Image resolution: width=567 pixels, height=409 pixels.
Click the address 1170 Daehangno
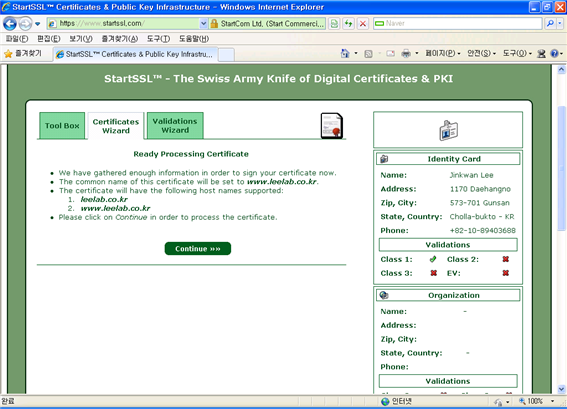pyautogui.click(x=480, y=189)
